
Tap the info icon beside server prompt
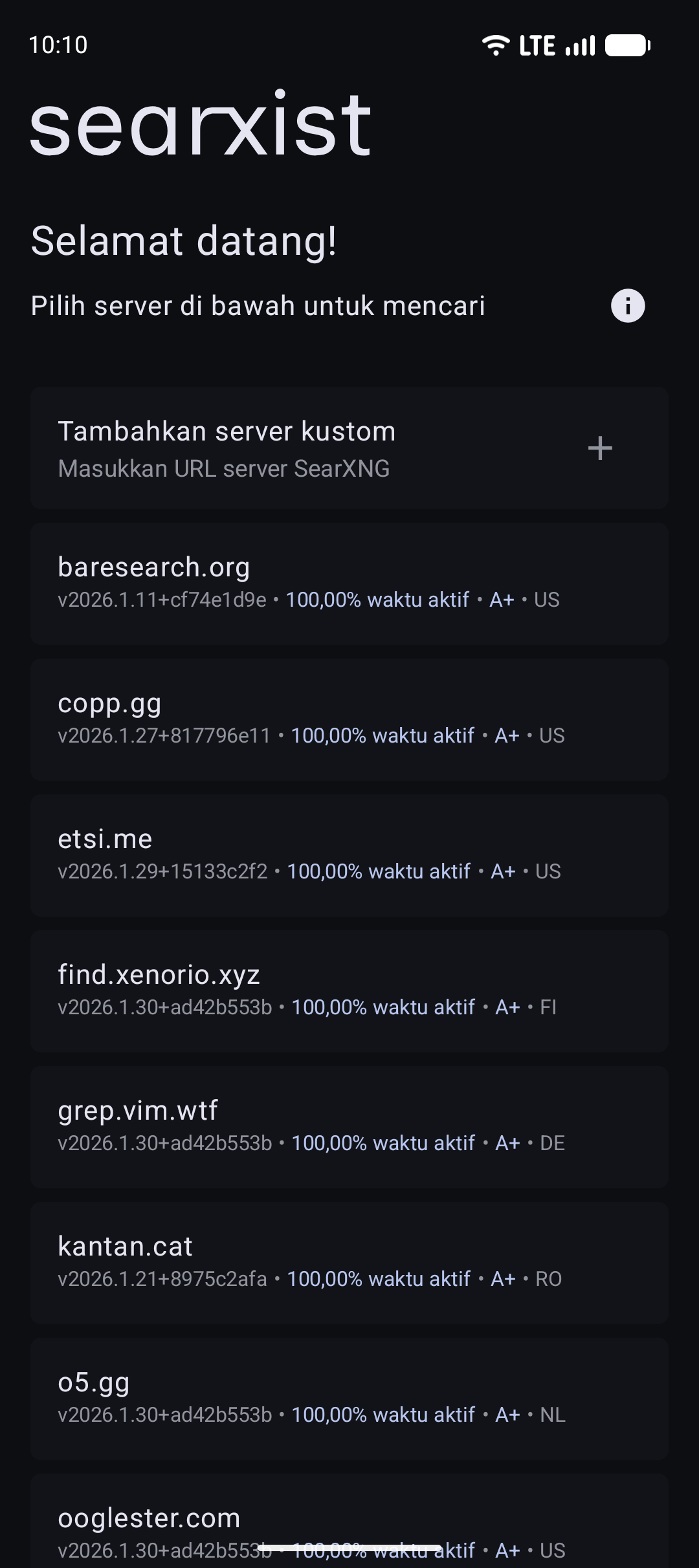click(628, 305)
